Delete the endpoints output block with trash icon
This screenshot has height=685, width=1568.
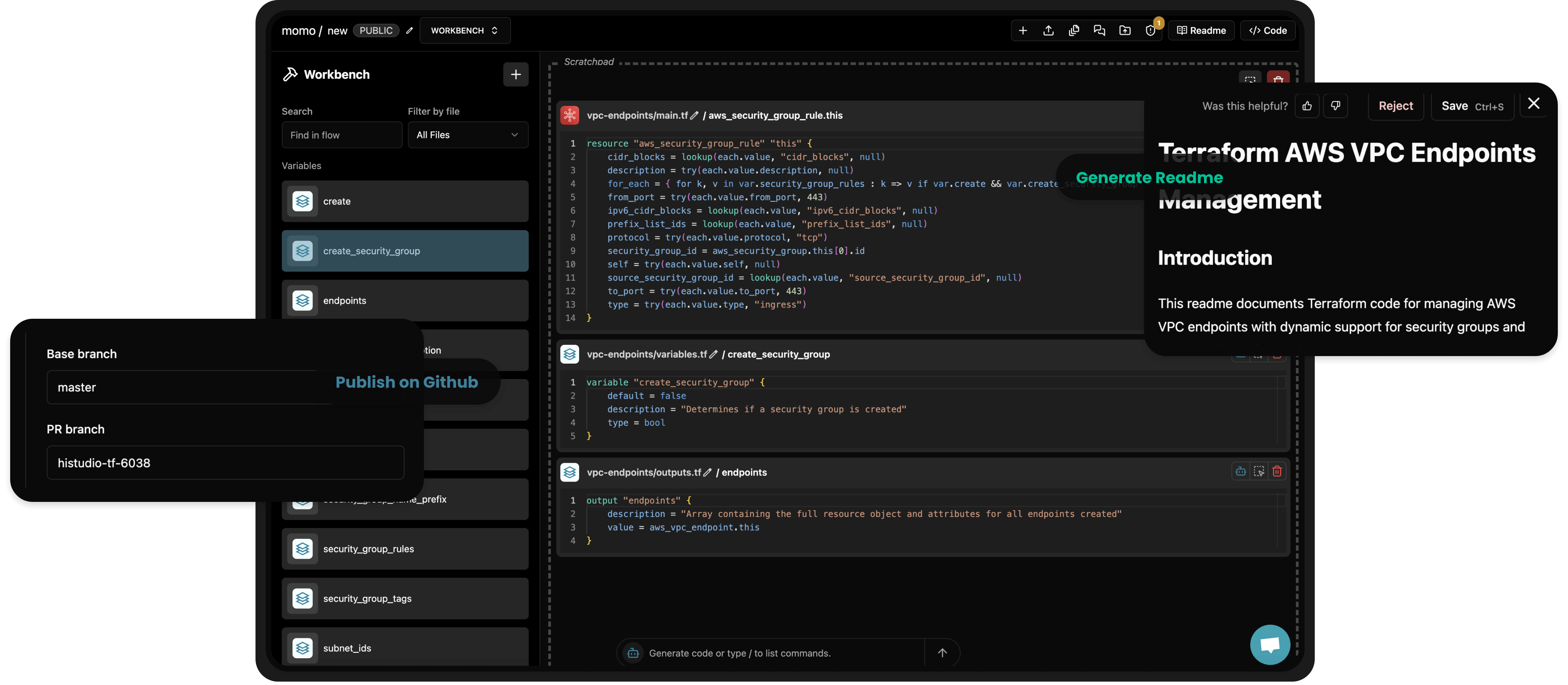(1277, 471)
